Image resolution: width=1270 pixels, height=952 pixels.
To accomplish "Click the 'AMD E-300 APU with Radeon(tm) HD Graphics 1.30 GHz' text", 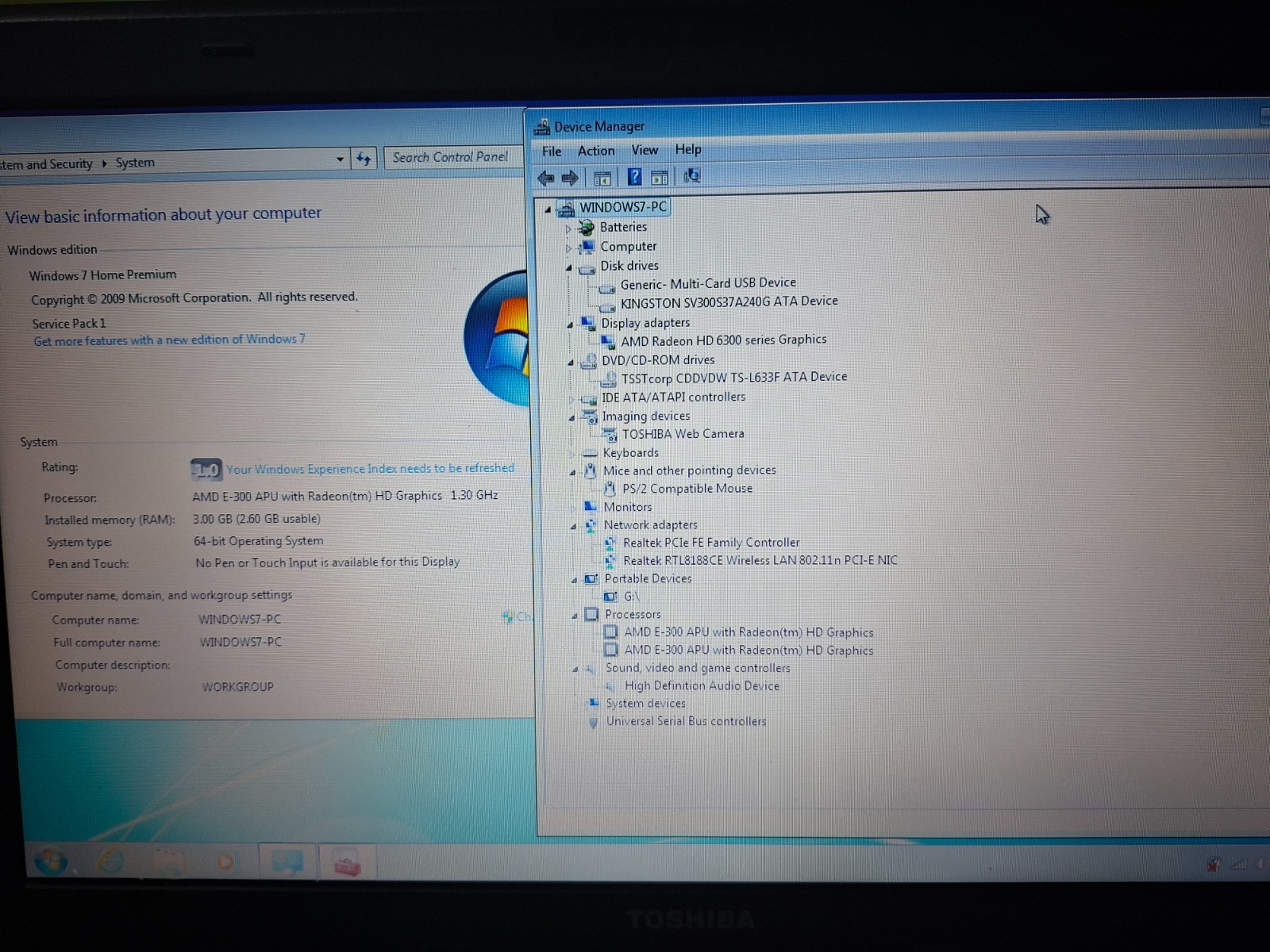I will [345, 496].
